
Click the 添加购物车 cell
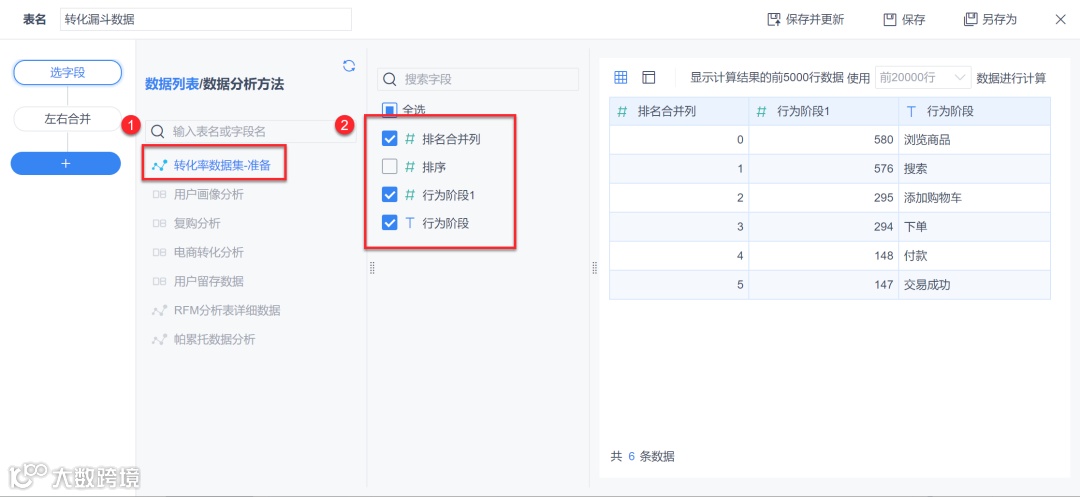coord(975,198)
